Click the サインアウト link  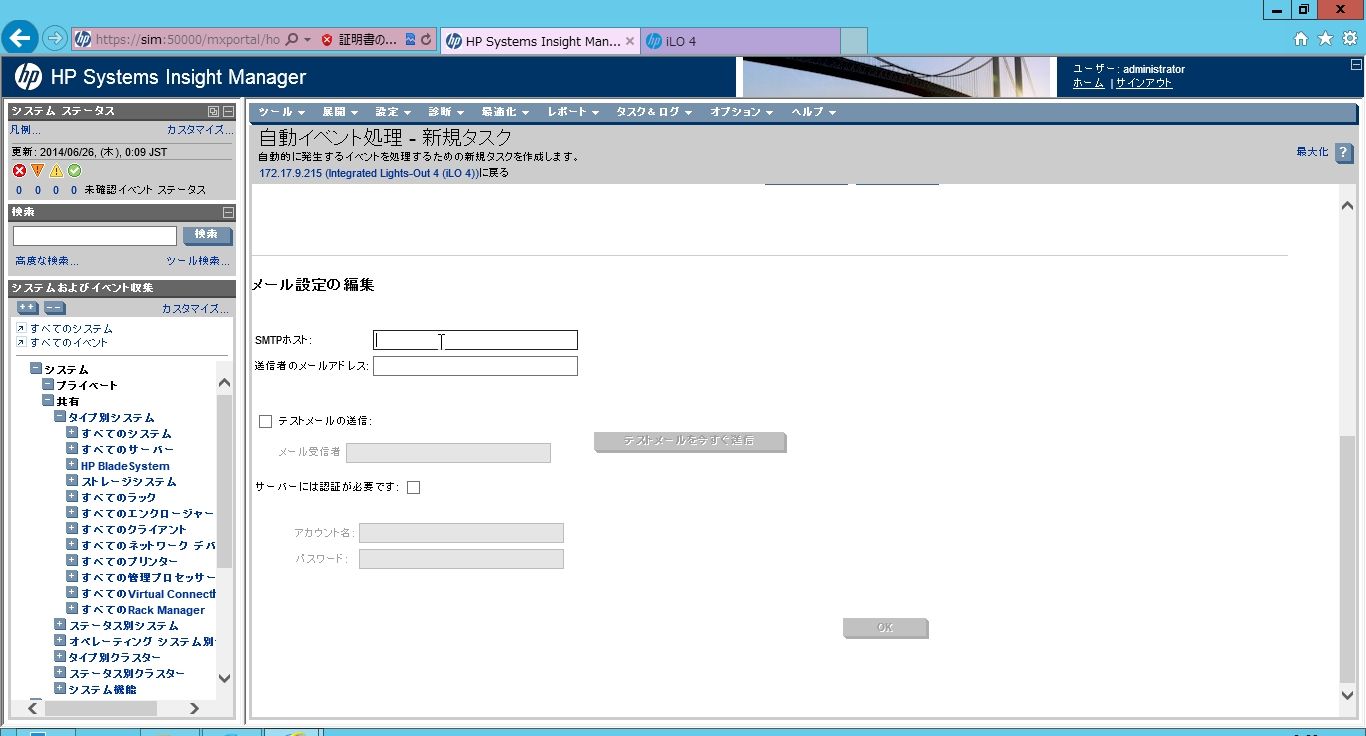[x=1144, y=83]
